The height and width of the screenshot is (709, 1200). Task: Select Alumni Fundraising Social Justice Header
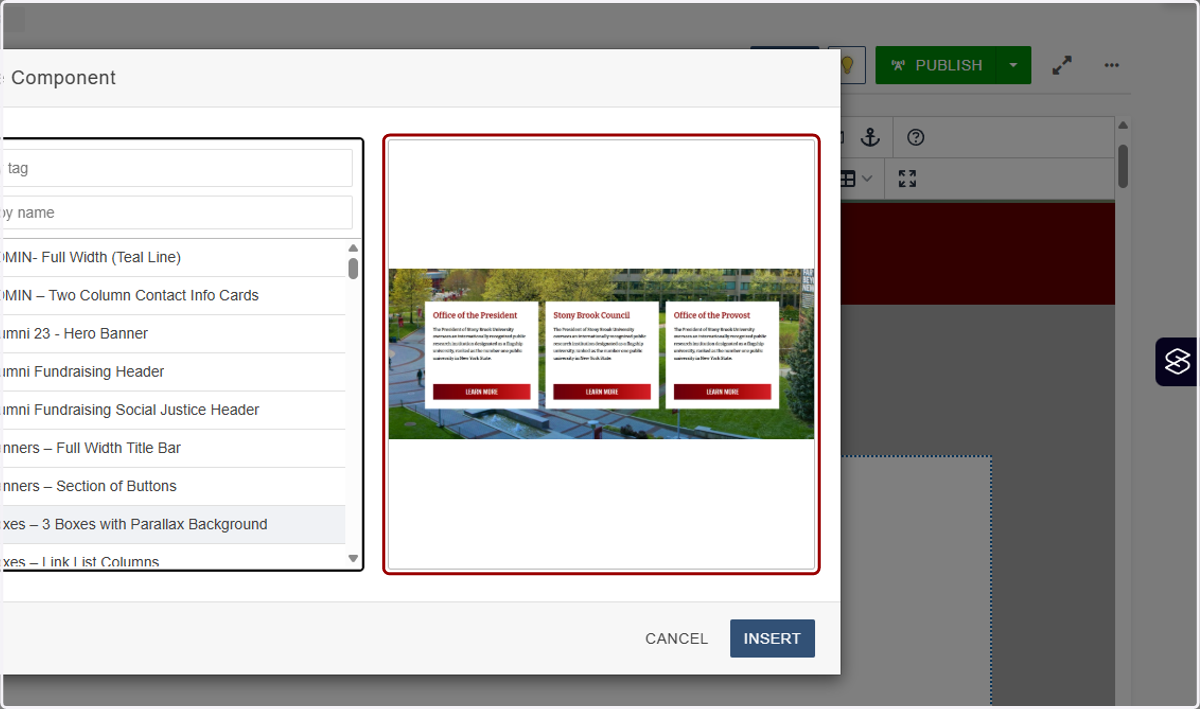(172, 409)
